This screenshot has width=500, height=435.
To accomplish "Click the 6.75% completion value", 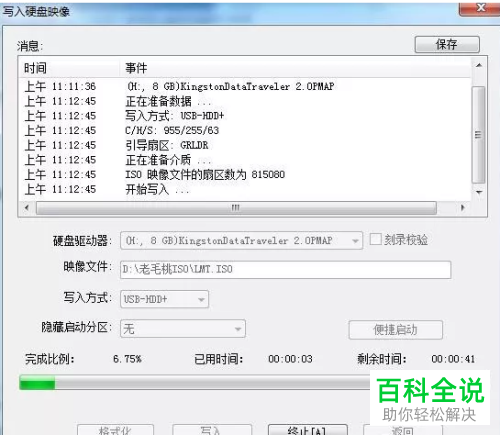I will (x=127, y=359).
